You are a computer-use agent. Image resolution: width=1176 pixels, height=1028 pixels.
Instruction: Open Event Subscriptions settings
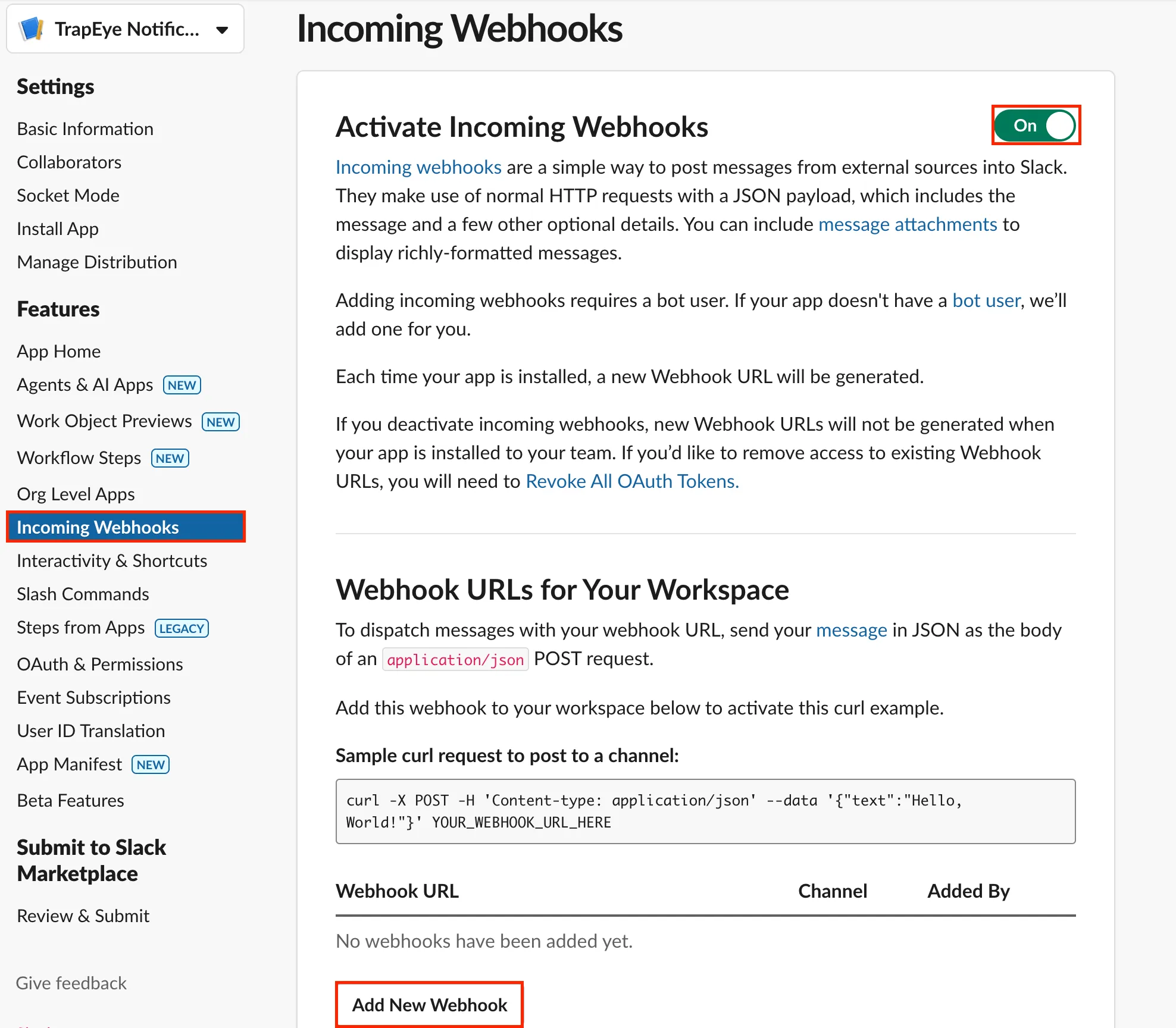93,697
